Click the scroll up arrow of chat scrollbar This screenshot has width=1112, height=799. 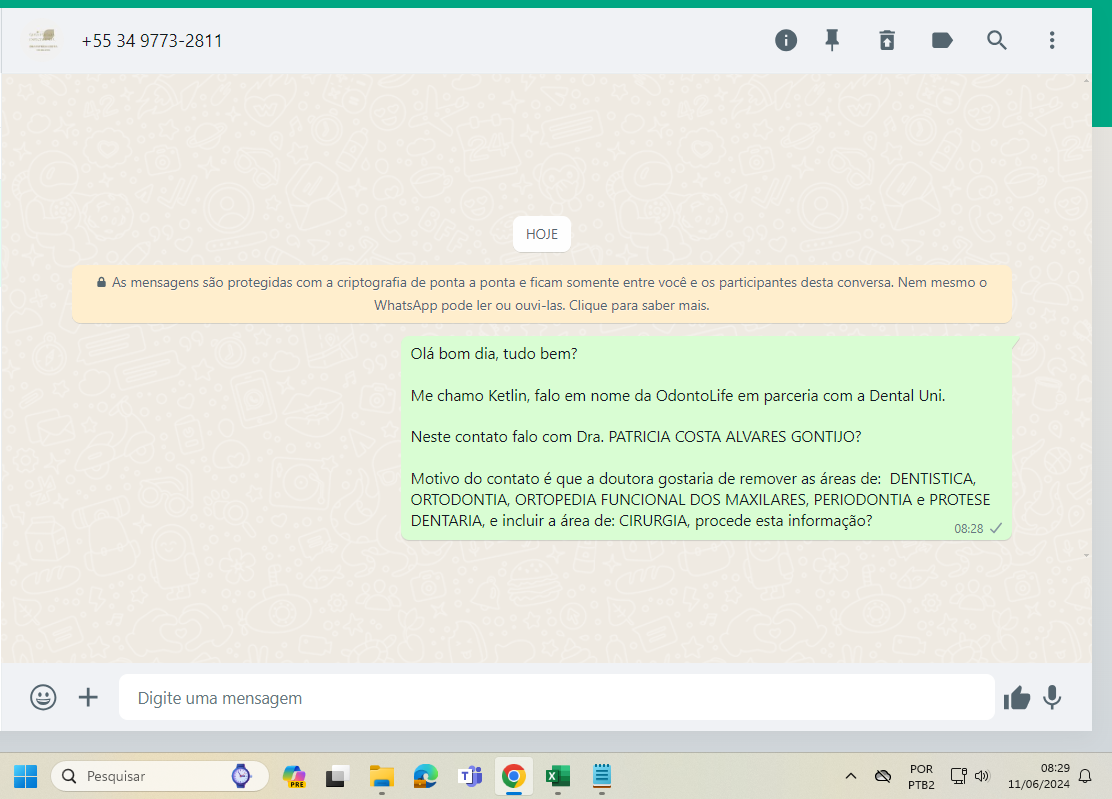click(1086, 81)
